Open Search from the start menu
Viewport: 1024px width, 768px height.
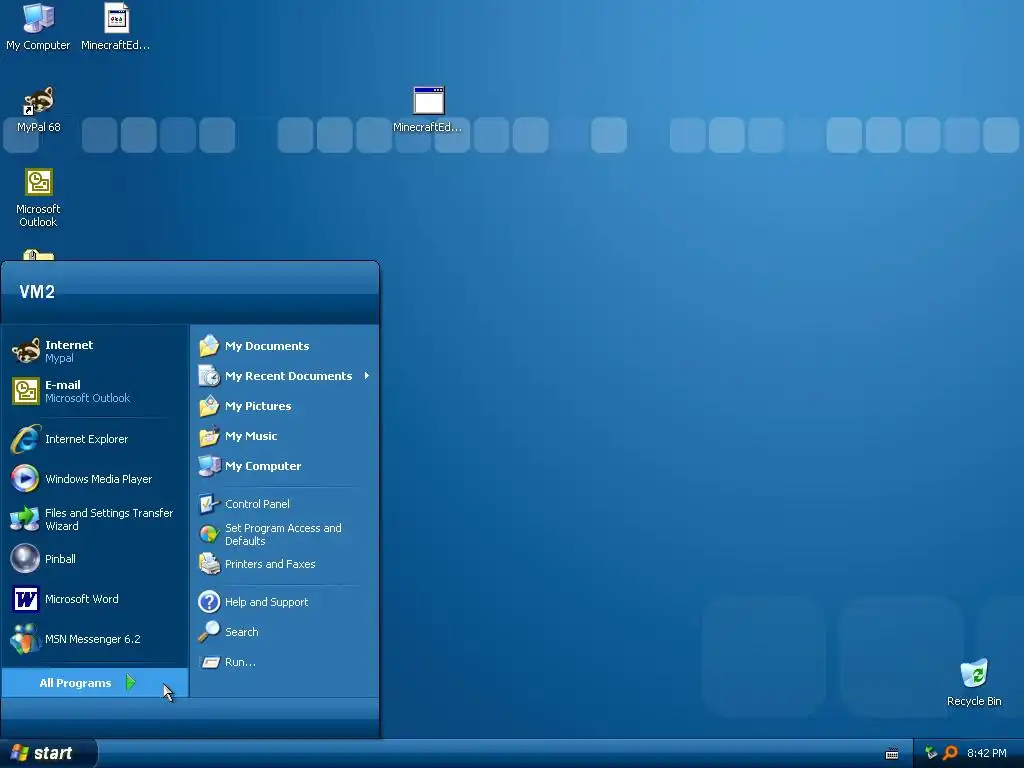(285, 632)
